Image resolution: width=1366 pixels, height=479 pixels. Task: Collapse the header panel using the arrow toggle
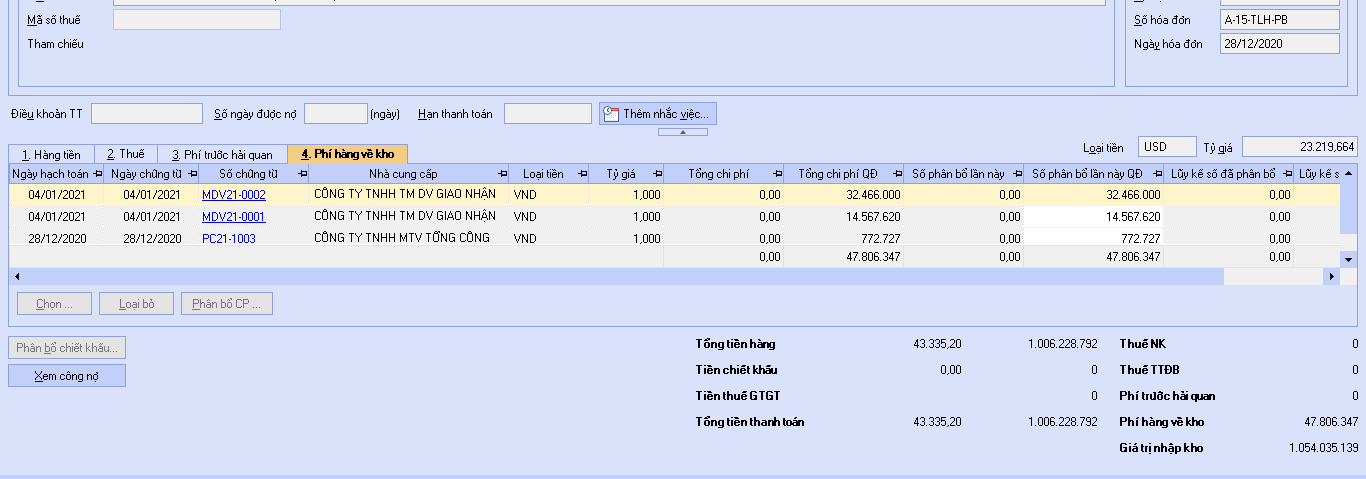tap(683, 132)
